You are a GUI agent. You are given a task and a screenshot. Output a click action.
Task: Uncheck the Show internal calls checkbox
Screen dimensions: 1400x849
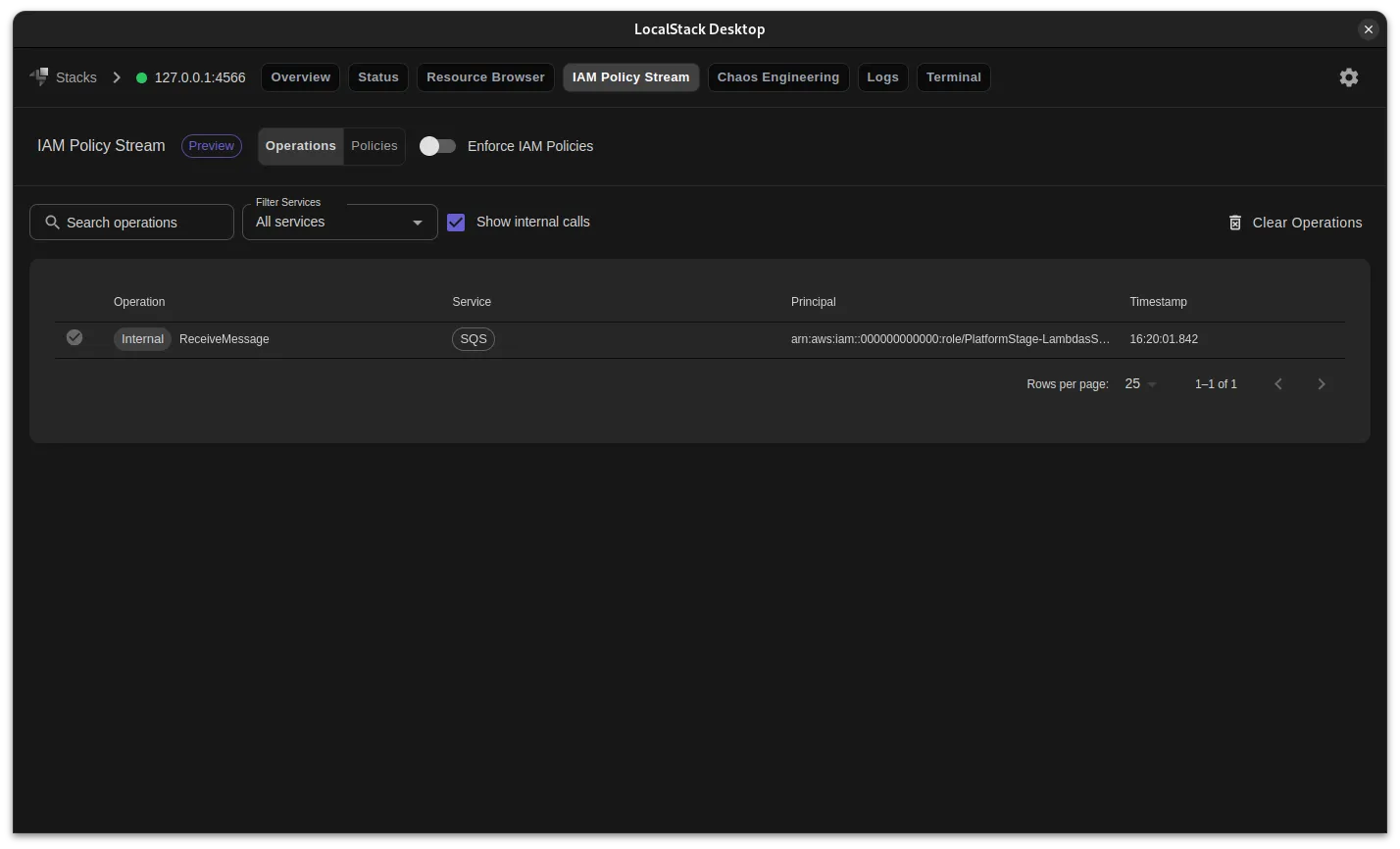[x=456, y=222]
